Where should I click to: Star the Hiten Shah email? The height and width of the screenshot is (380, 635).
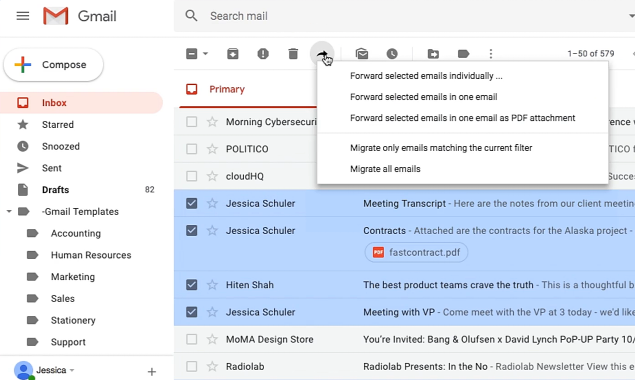(212, 284)
